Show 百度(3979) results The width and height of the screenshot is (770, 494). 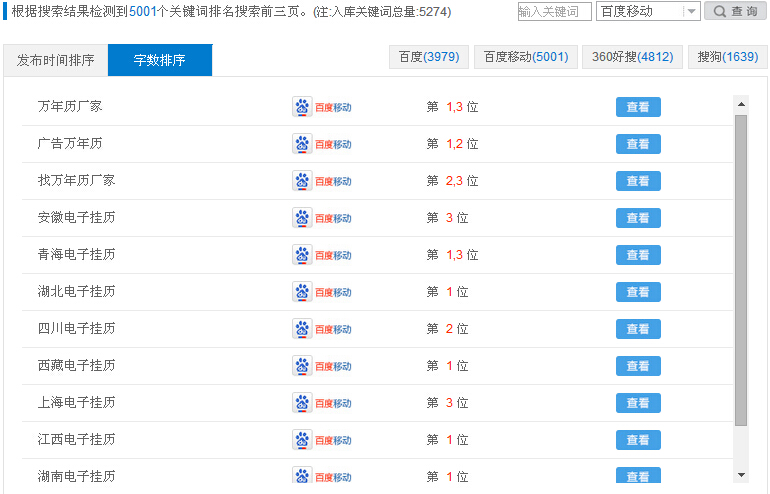point(429,57)
